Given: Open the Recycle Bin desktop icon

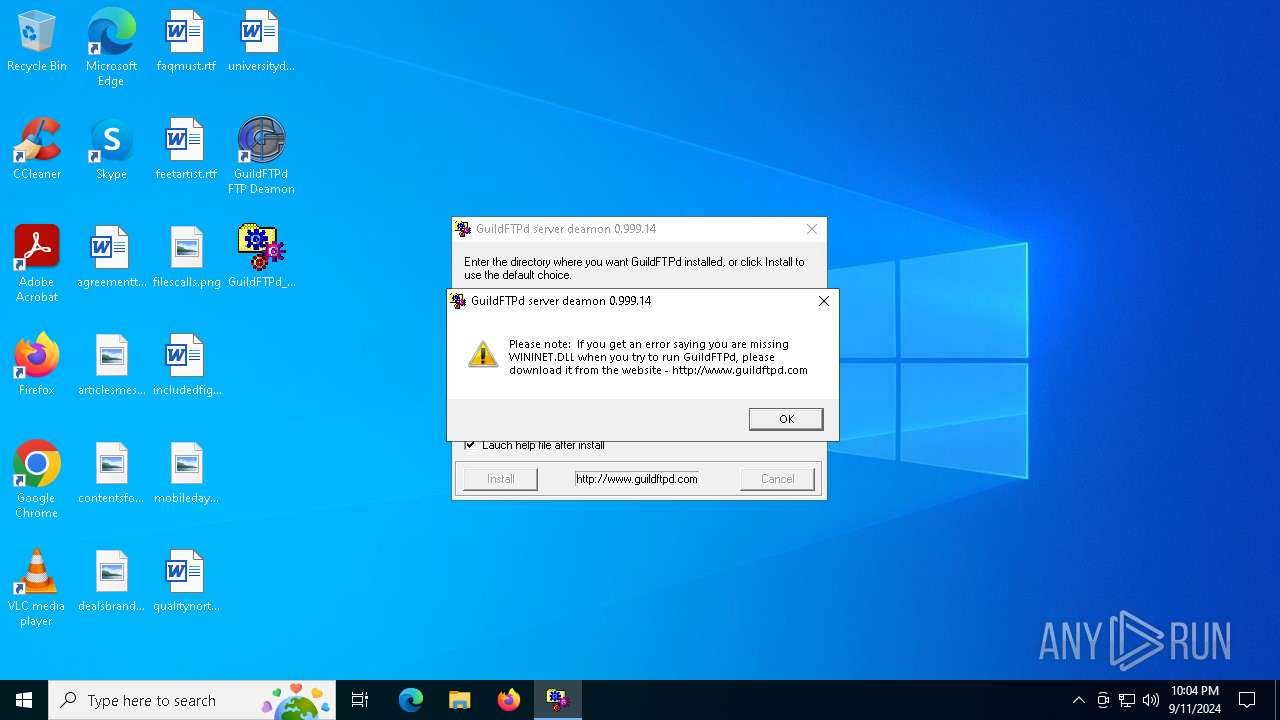Looking at the screenshot, I should (37, 41).
